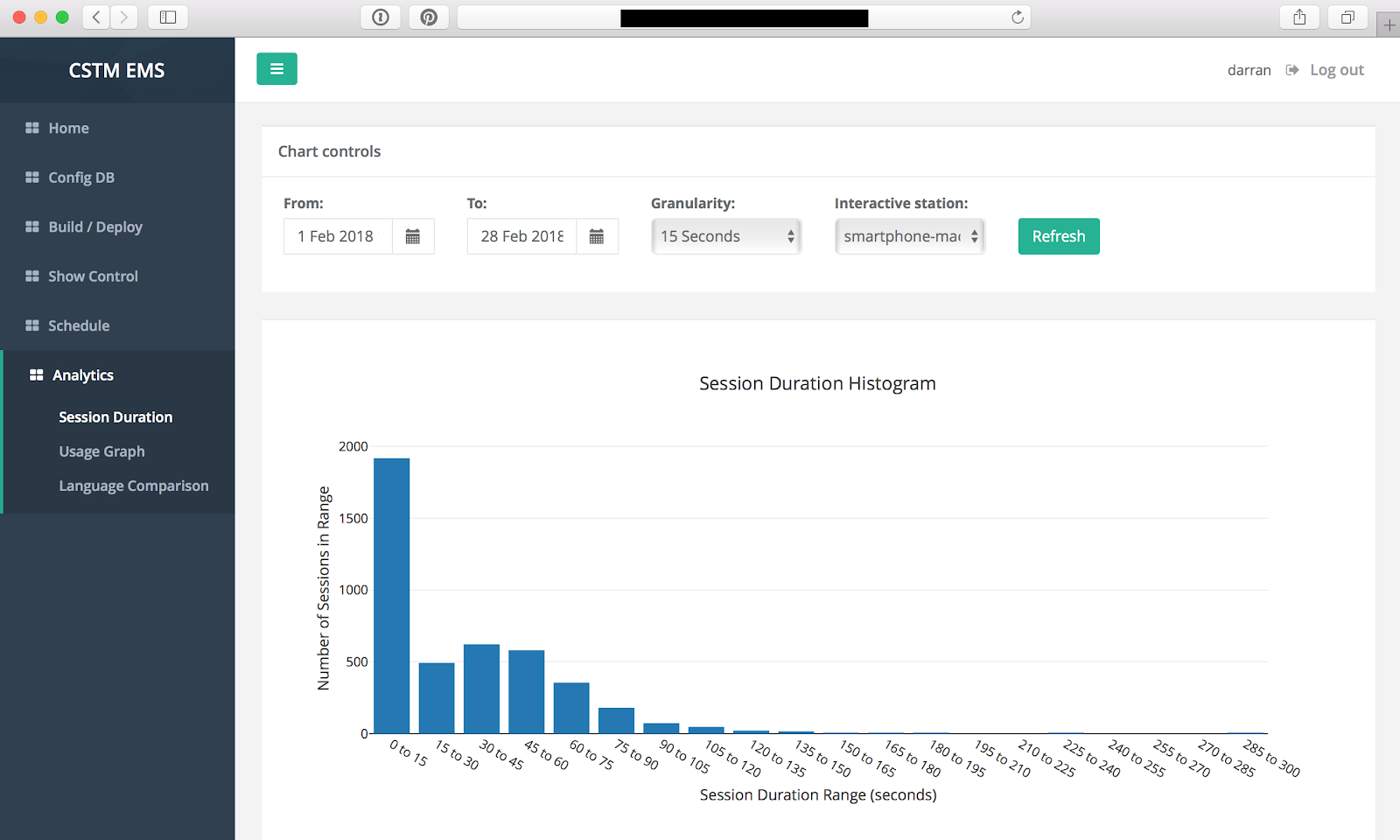
Task: Collapse the Analytics menu section
Action: pos(83,375)
